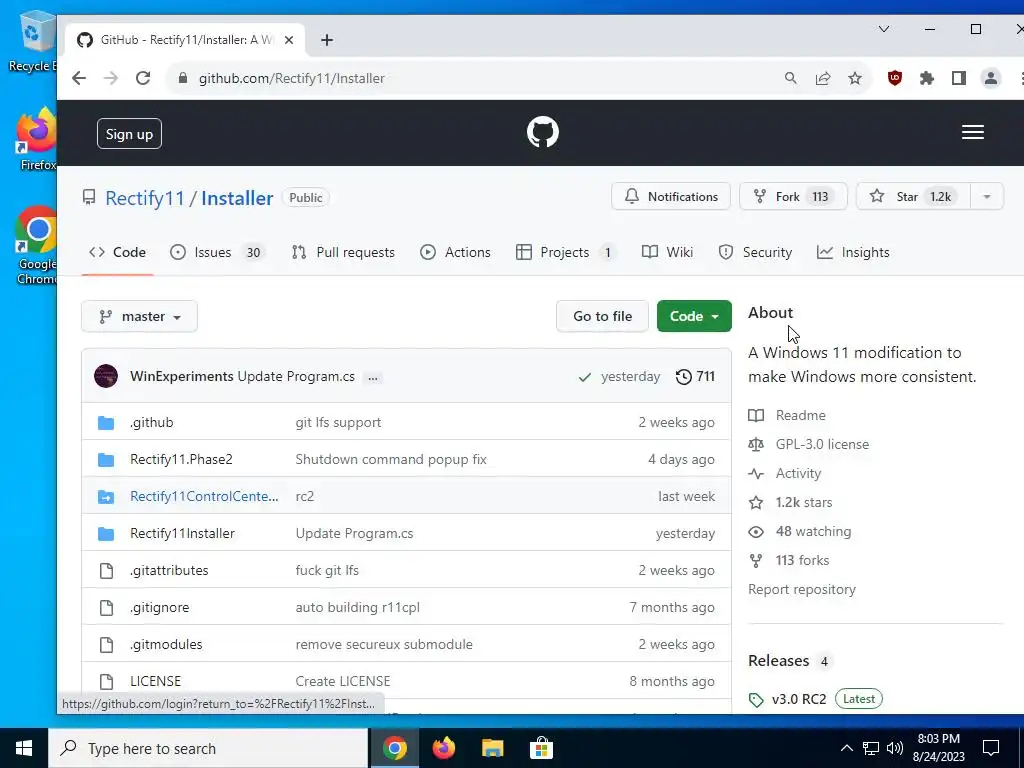Click the share page icon
Screen dimensions: 1024x768
pyautogui.click(x=823, y=78)
